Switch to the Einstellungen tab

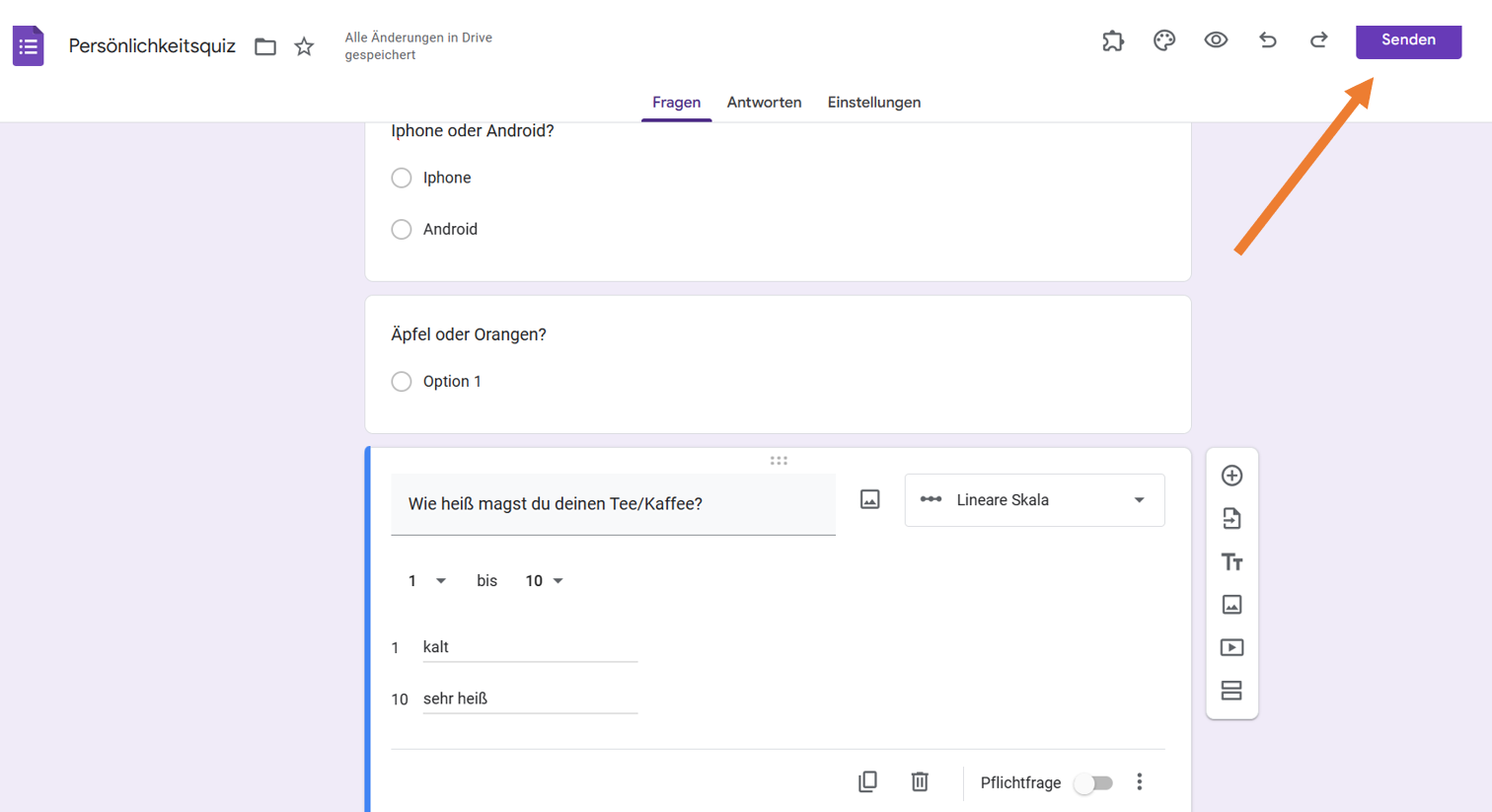(x=873, y=103)
